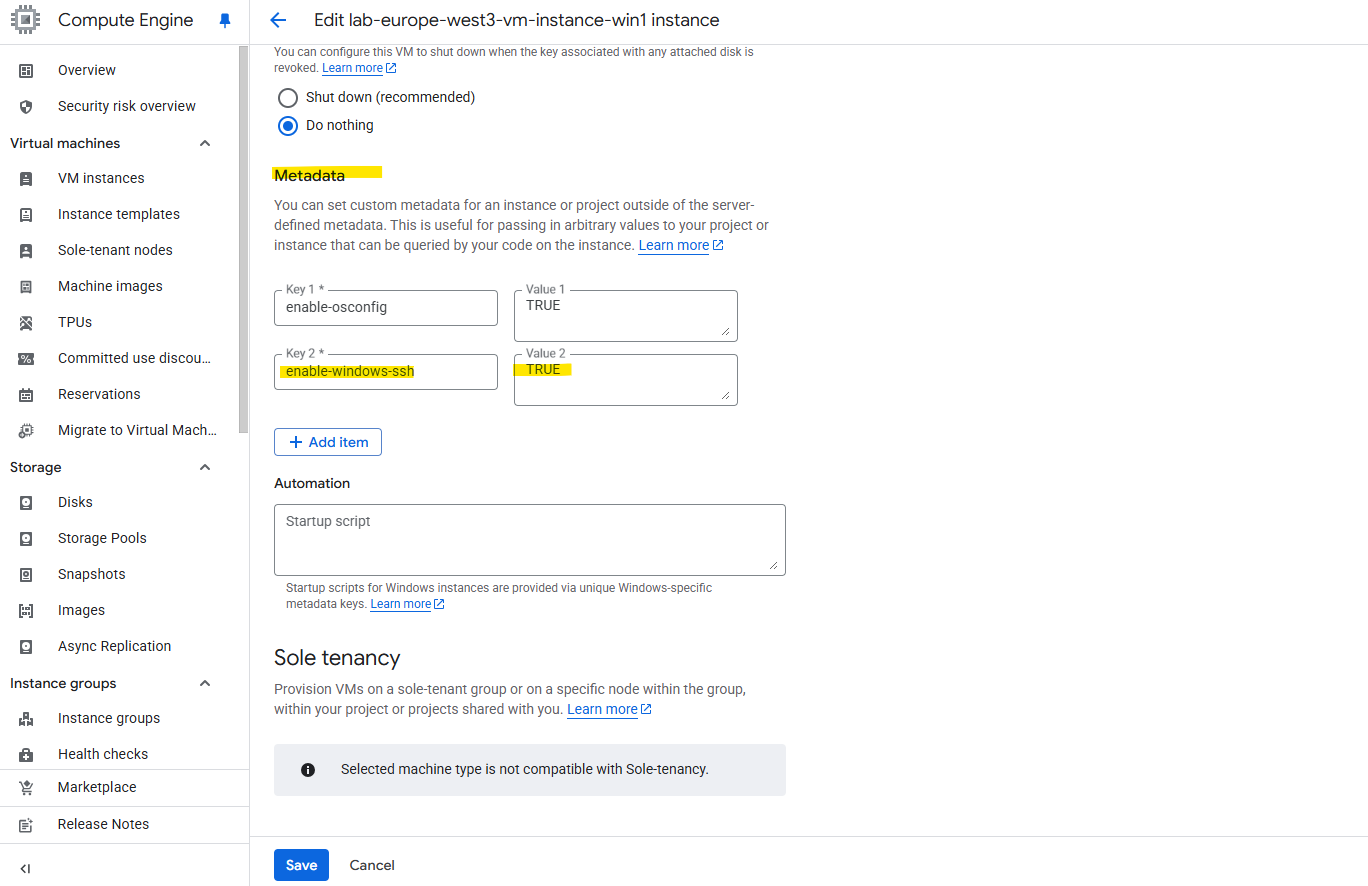Open the Reservations menu item

coord(99,394)
